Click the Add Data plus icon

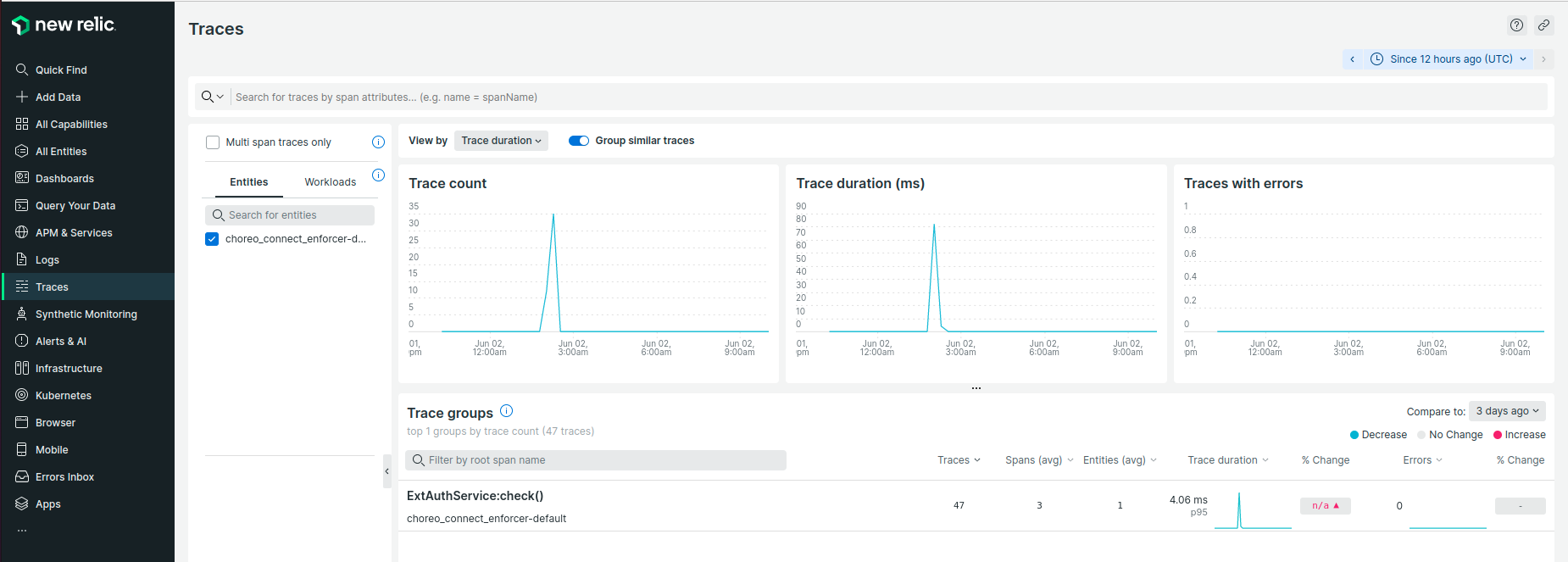(x=22, y=97)
